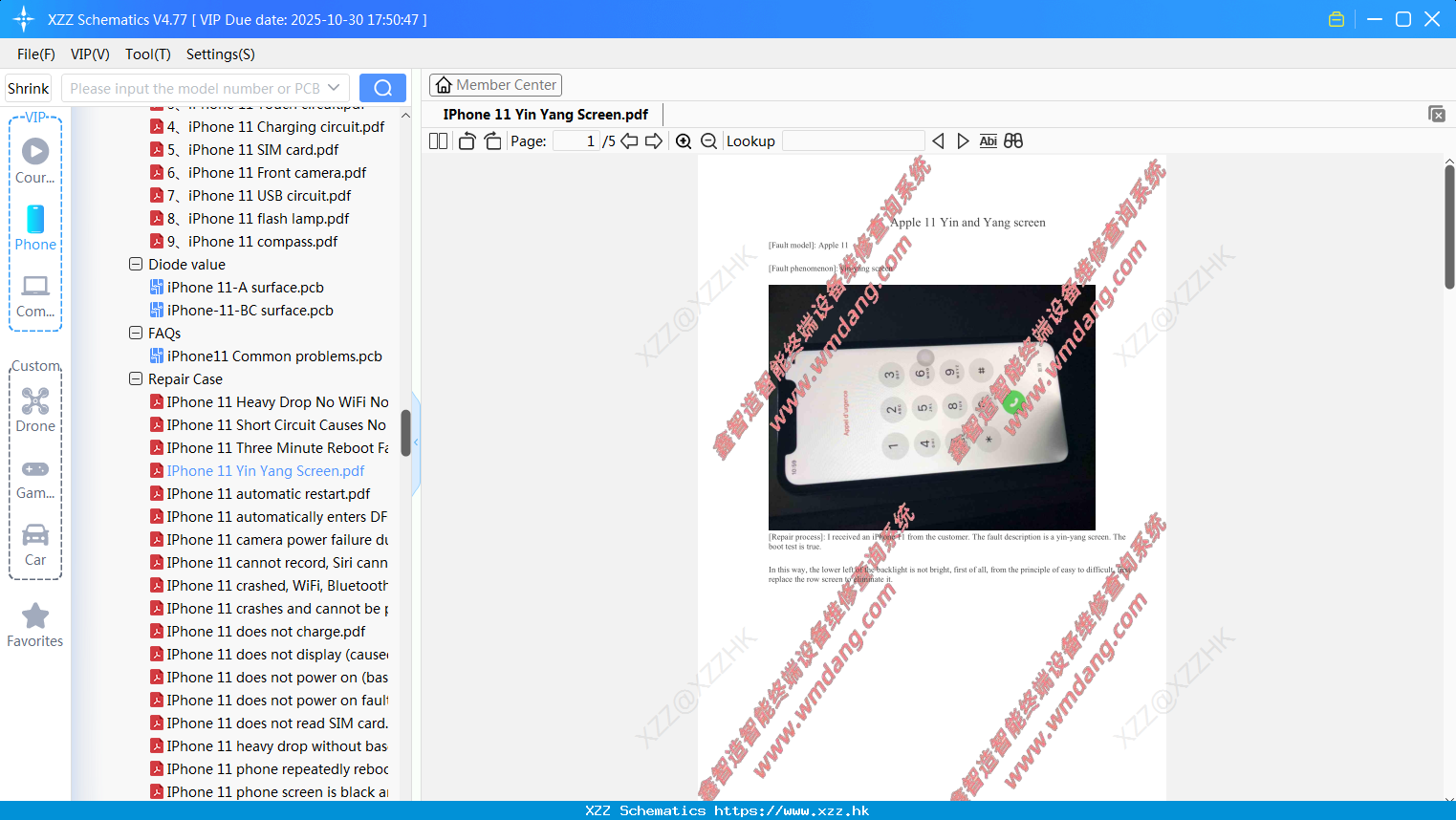Click the window restore icon in the tab bar
This screenshot has width=1456, height=820.
point(1437,114)
